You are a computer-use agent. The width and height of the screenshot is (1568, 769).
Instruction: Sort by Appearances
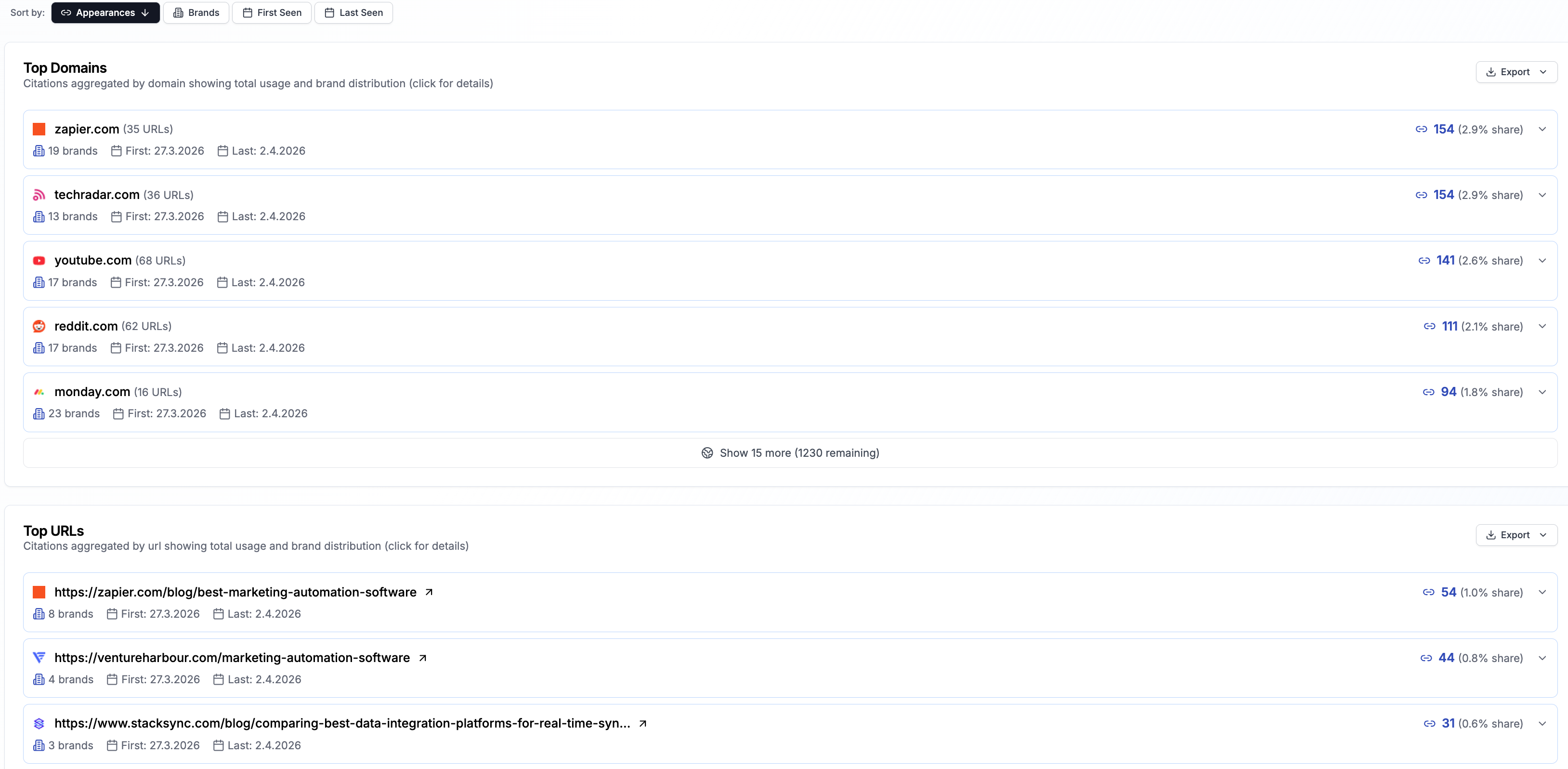[105, 13]
